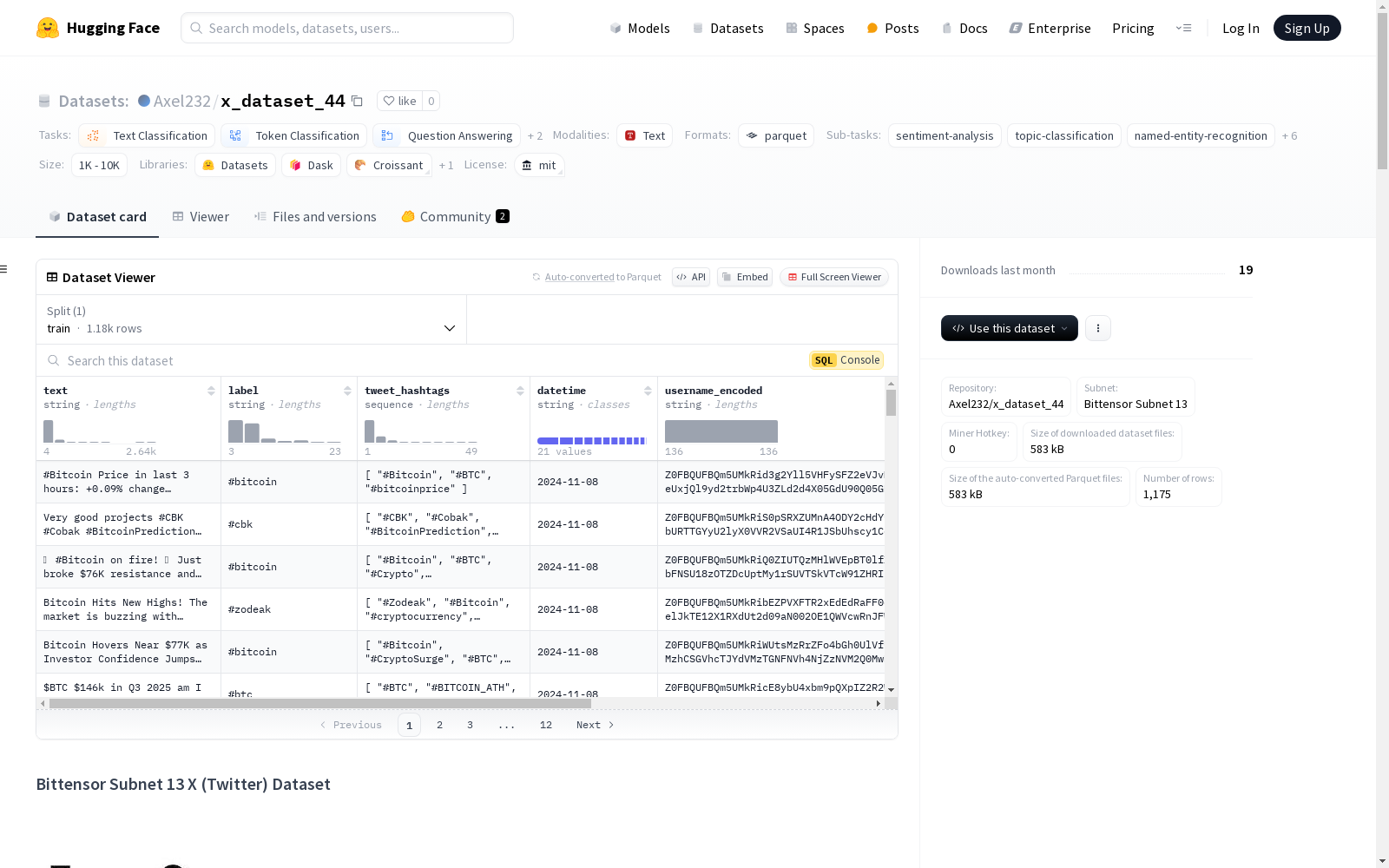Viewport: 1389px width, 868px height.
Task: Open the Axel232 profile link
Action: click(181, 101)
